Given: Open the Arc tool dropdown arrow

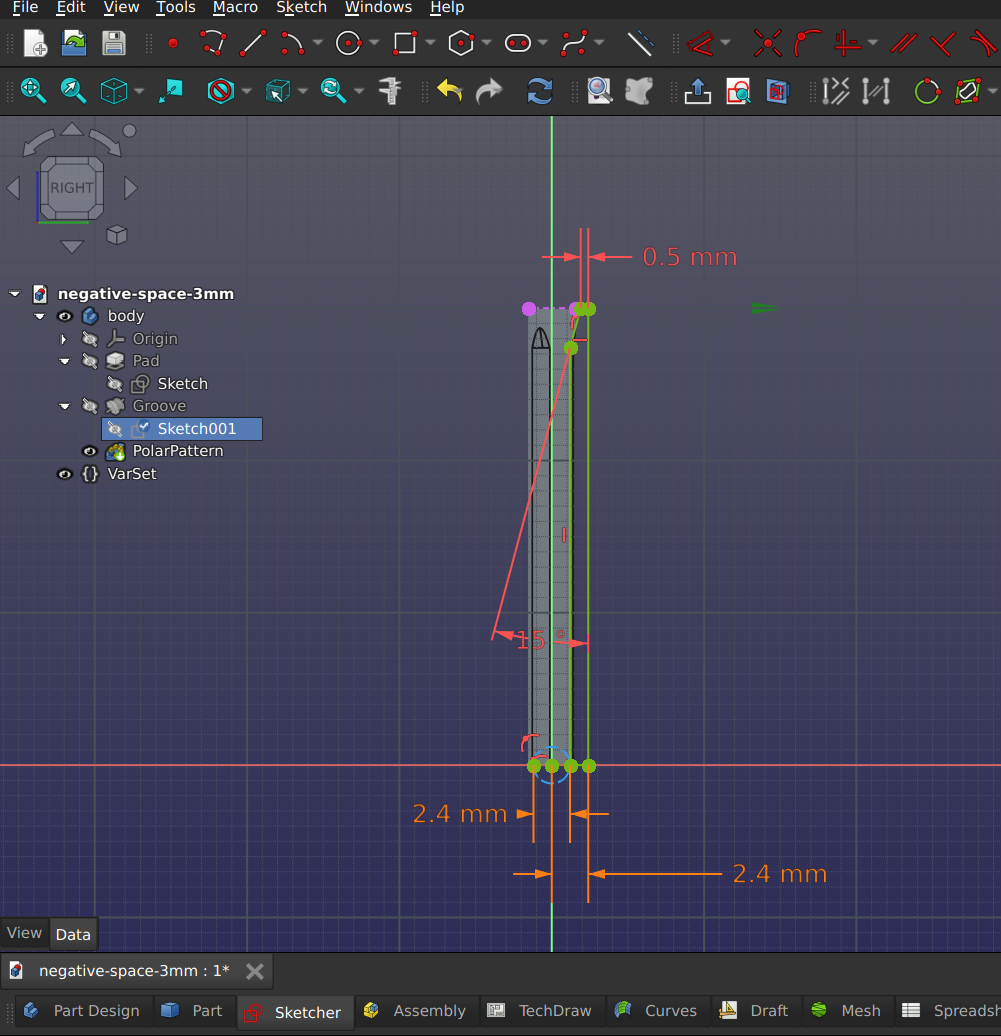Looking at the screenshot, I should tap(317, 44).
